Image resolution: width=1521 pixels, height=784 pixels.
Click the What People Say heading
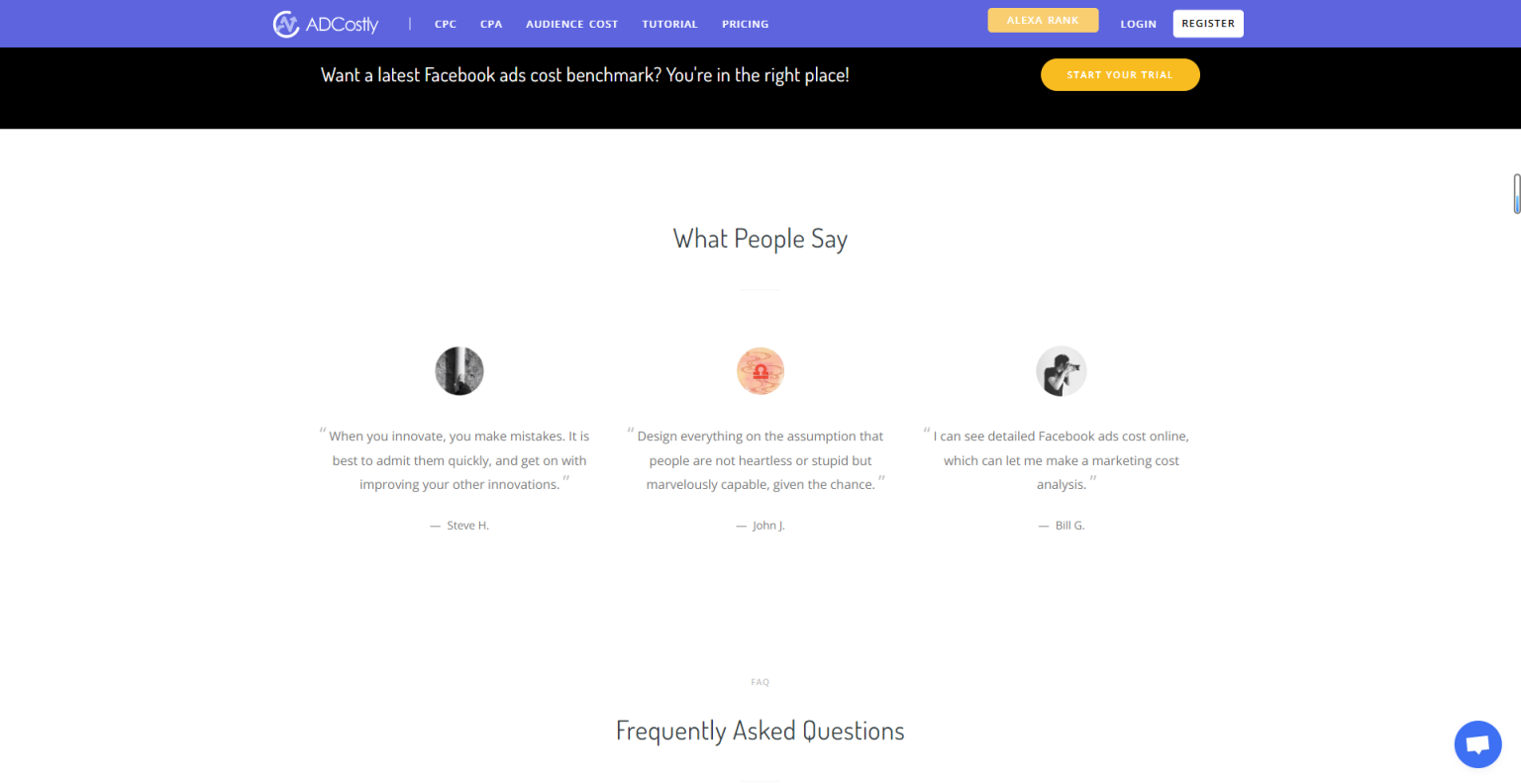(760, 239)
